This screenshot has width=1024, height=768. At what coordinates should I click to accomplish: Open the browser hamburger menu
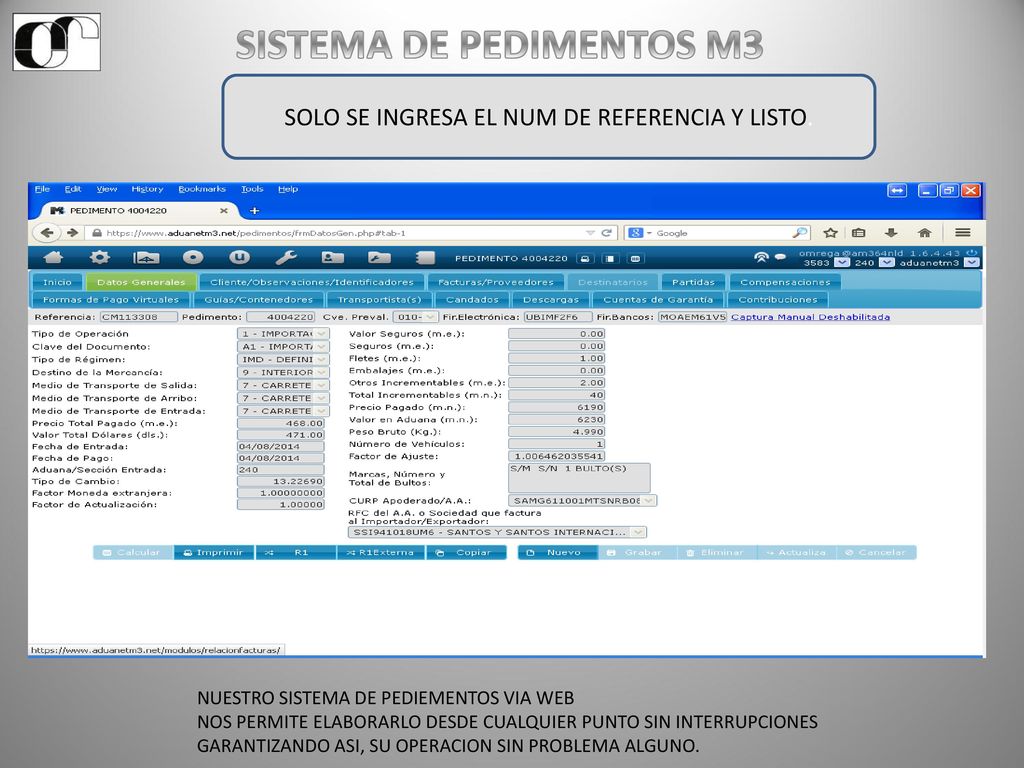click(x=962, y=232)
